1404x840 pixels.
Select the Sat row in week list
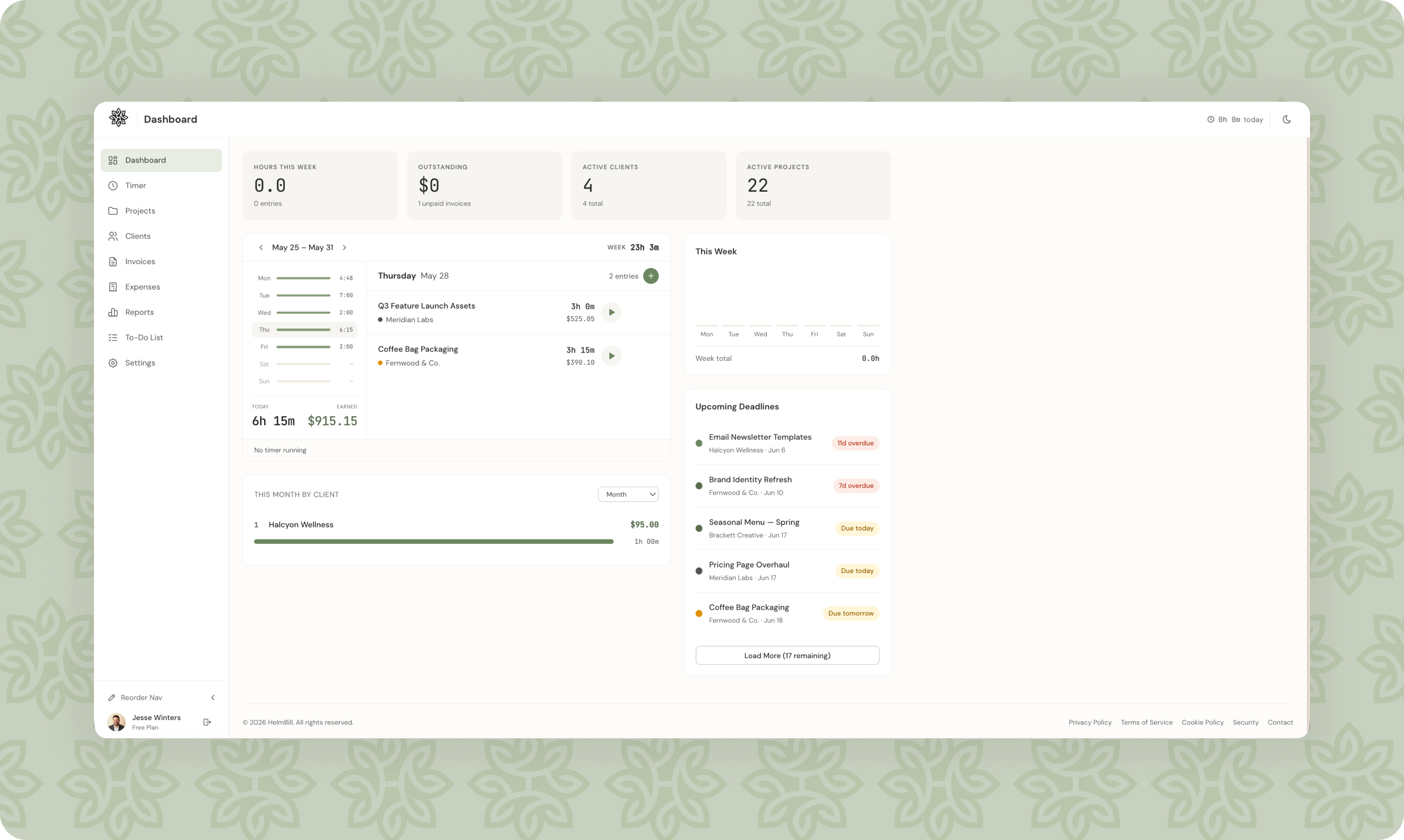[x=305, y=364]
